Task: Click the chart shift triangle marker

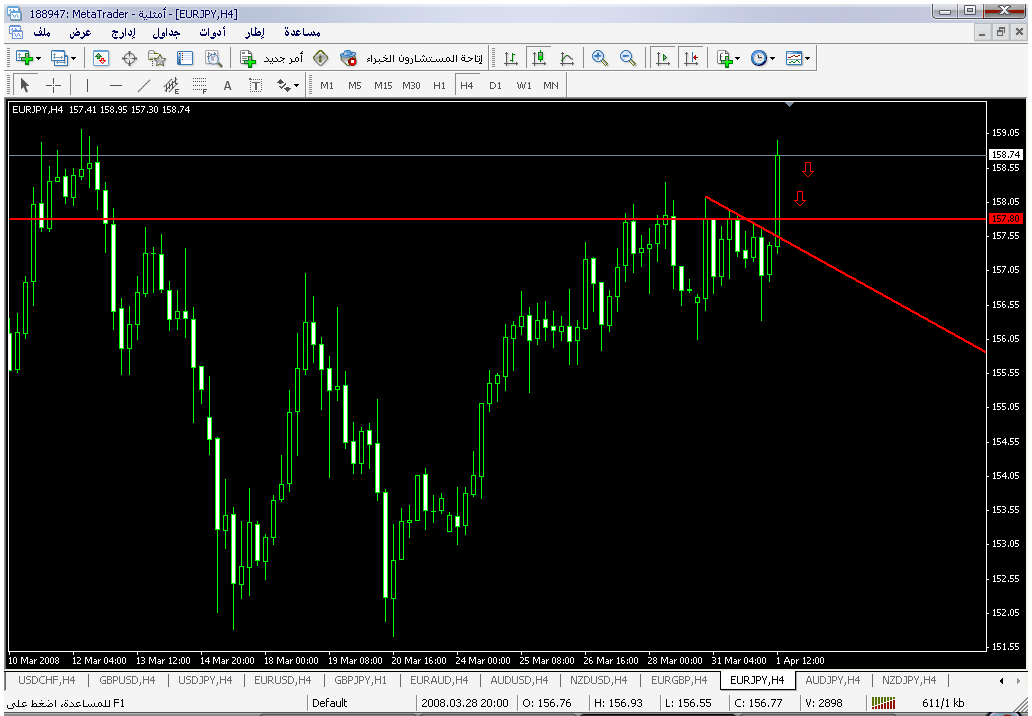Action: coord(790,104)
